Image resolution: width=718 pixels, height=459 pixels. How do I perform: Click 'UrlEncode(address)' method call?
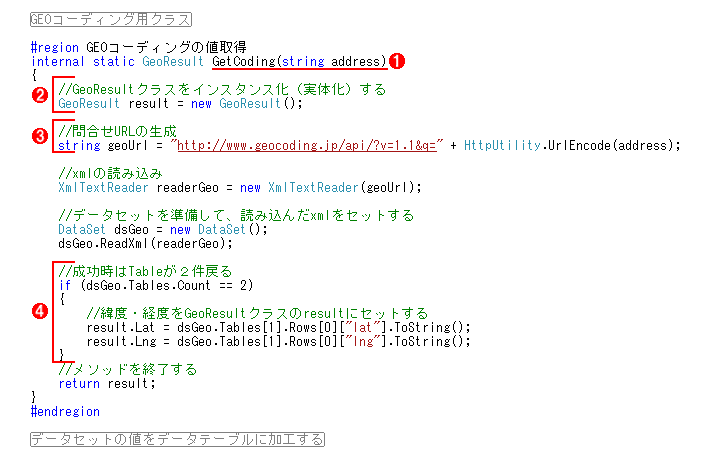(x=610, y=145)
